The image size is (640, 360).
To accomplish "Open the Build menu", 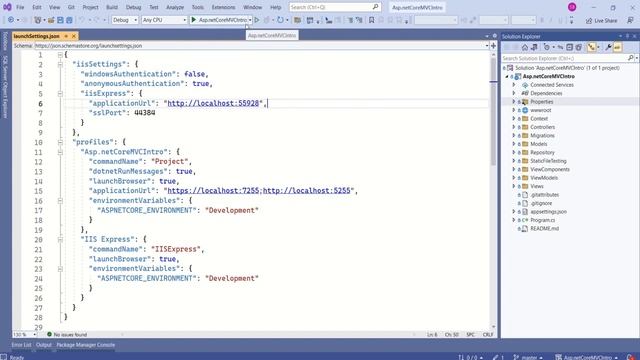I will 112,7.
